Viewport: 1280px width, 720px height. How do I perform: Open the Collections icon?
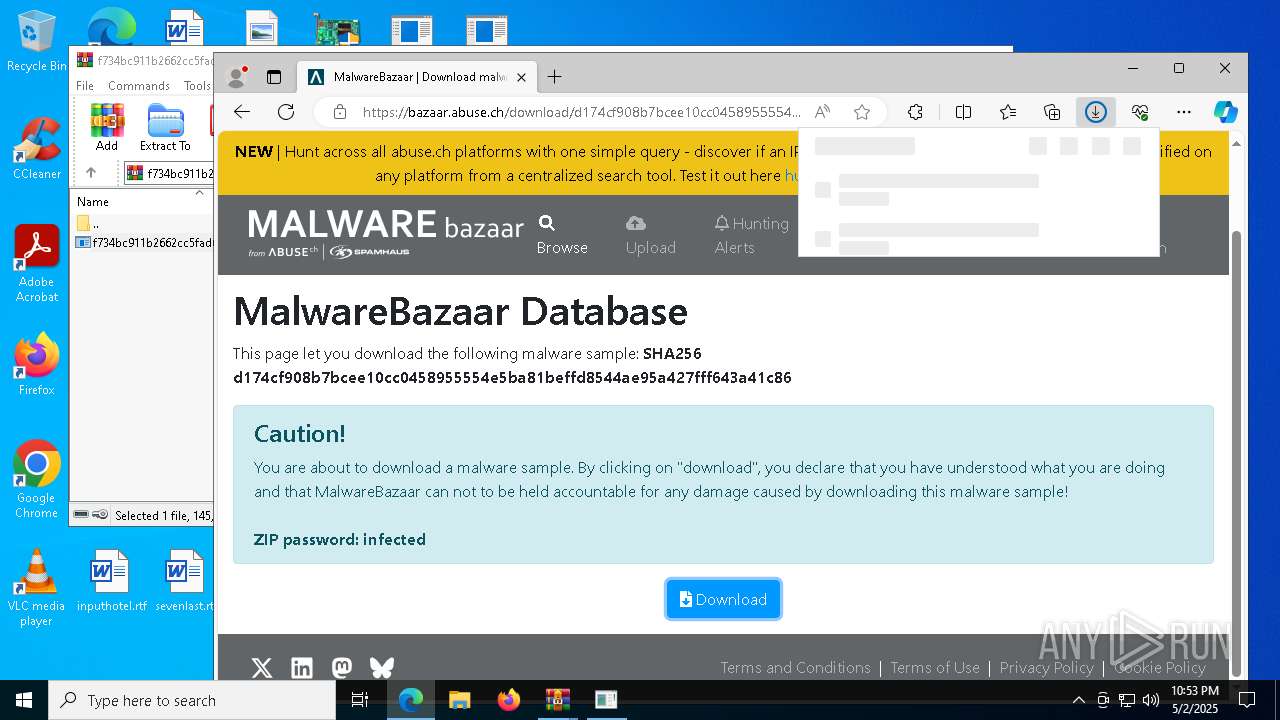(x=1052, y=112)
